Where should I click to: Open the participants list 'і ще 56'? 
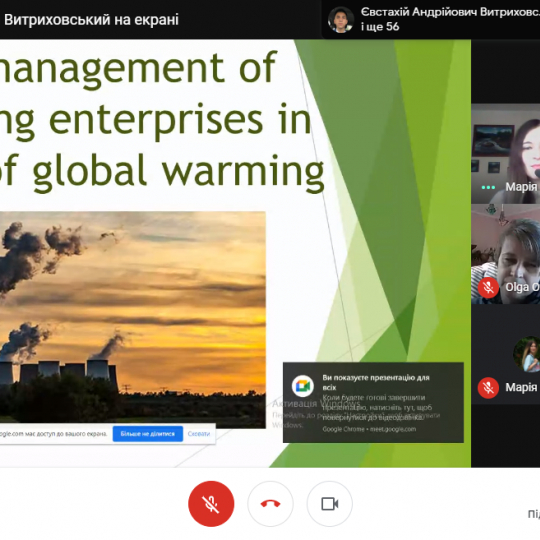pos(380,27)
